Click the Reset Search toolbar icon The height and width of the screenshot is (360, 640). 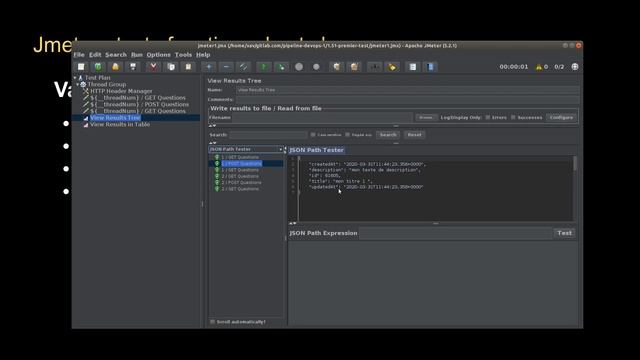392,67
